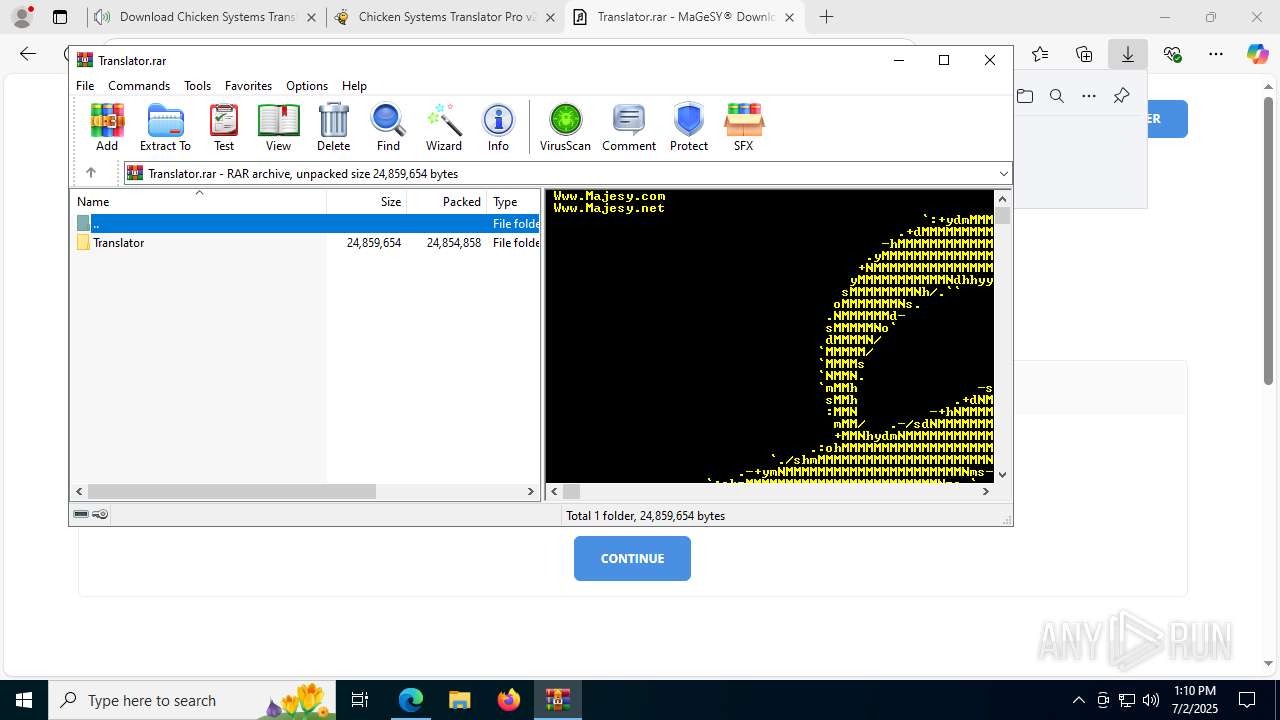1280x720 pixels.
Task: Open the Options menu
Action: click(307, 86)
